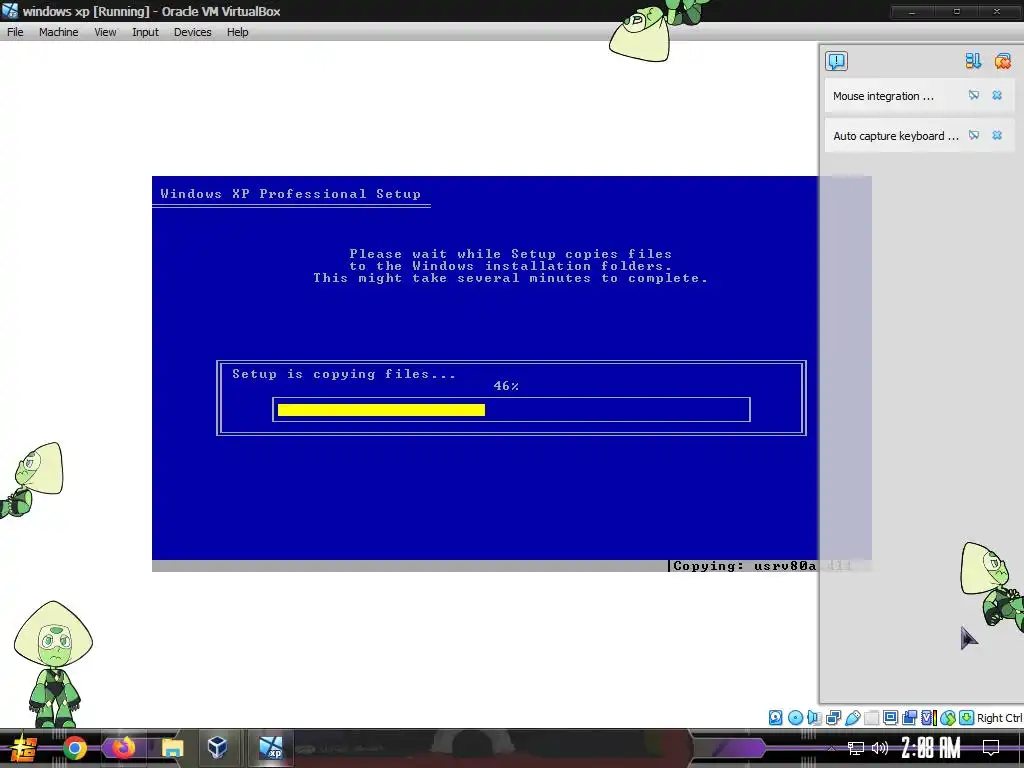Click the VirtualBox window title bar icon
Image resolution: width=1024 pixels, height=768 pixels.
coord(10,10)
